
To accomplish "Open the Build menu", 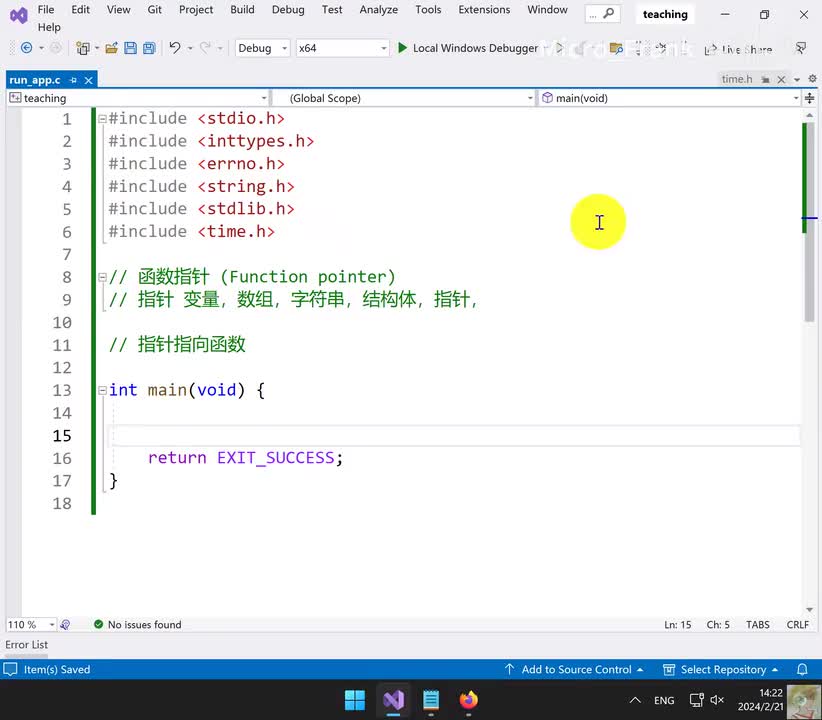I will tap(242, 9).
